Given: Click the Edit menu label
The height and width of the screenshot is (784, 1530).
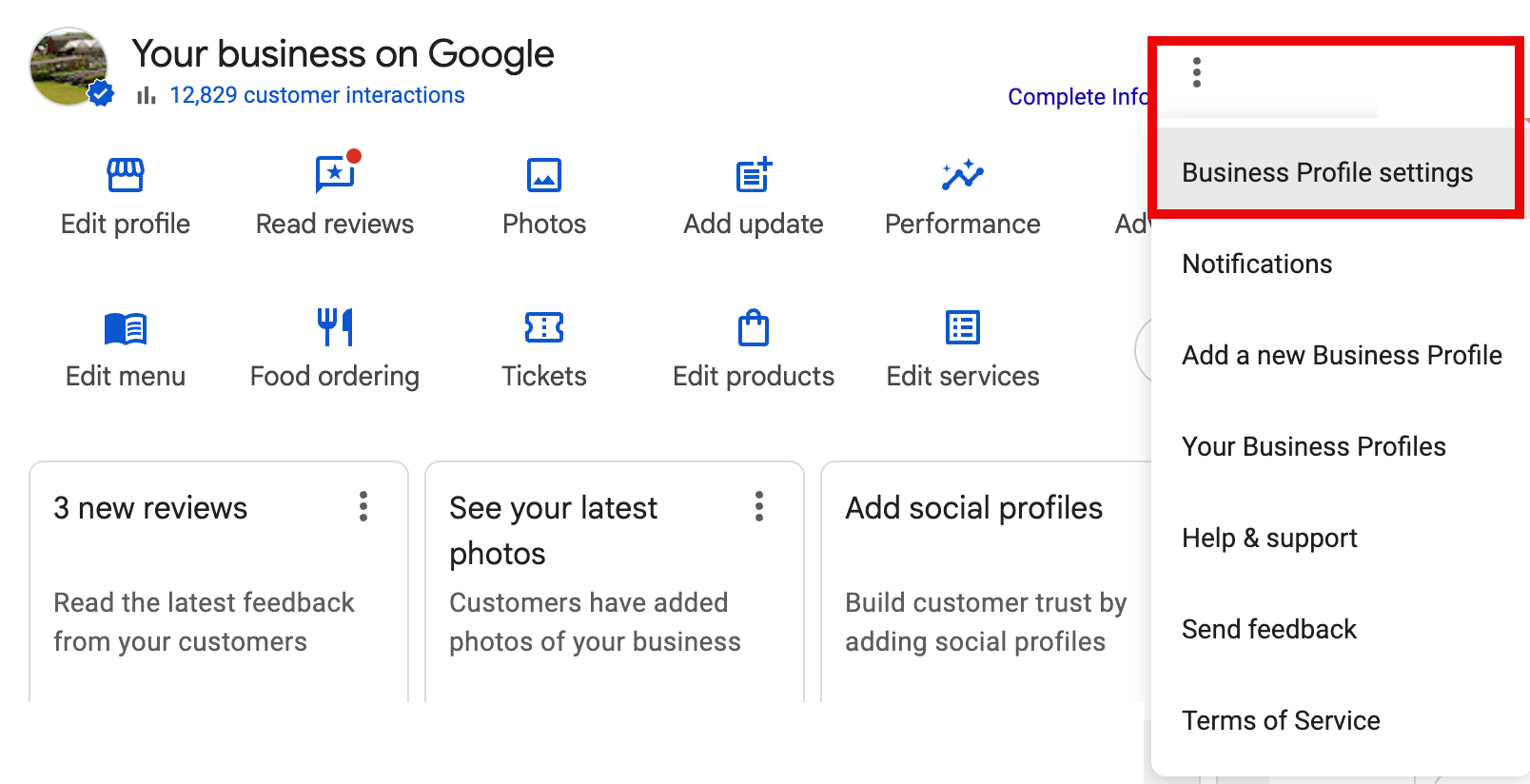Looking at the screenshot, I should tap(126, 376).
